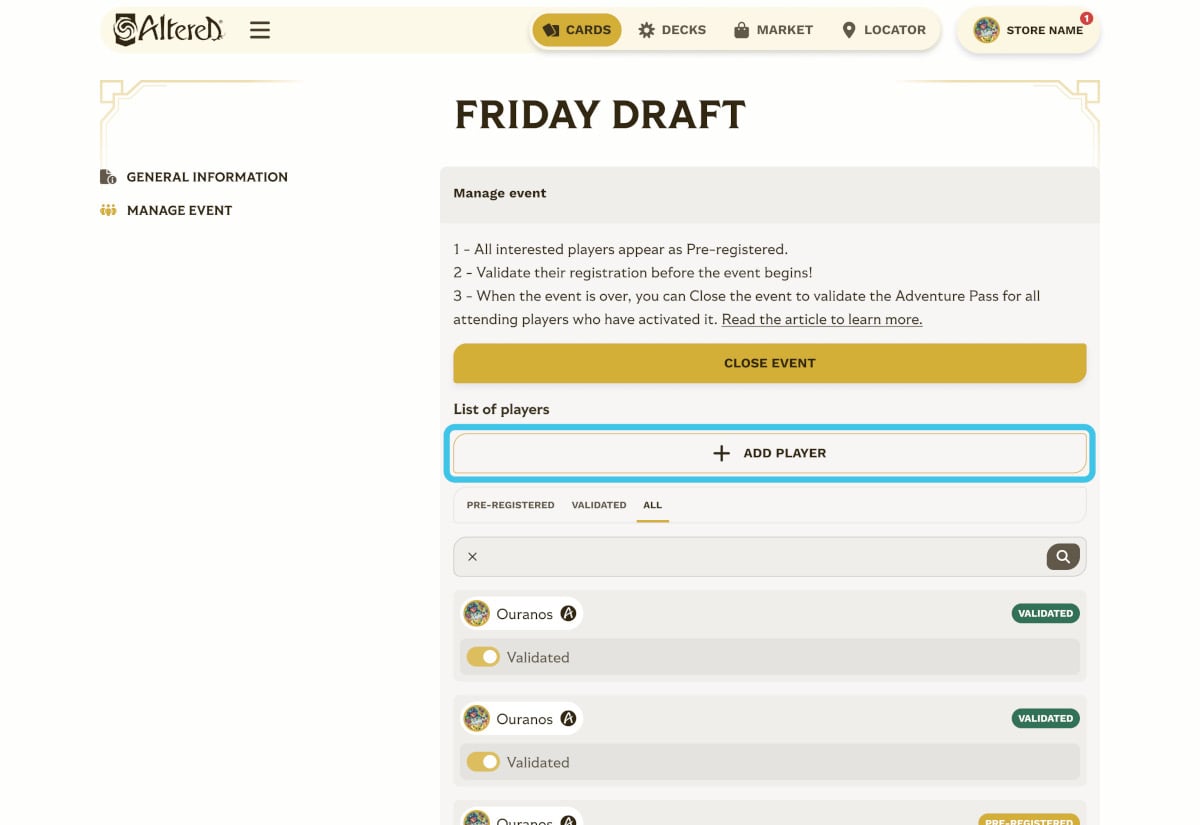
Task: Clear search with the X icon
Action: pyautogui.click(x=473, y=557)
